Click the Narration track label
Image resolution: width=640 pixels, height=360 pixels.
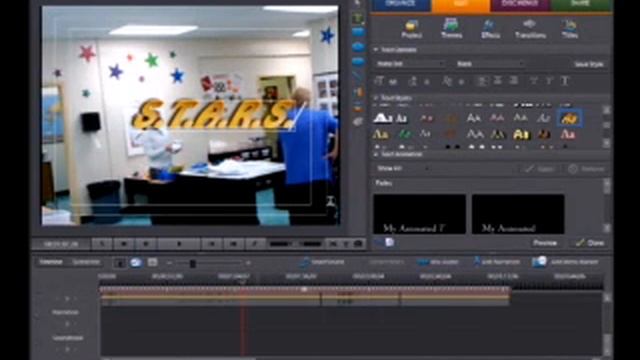(x=65, y=312)
